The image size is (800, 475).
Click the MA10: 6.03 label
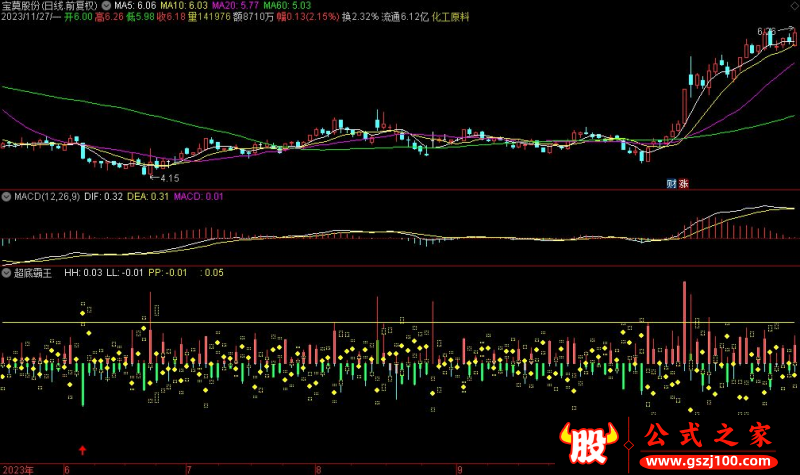pyautogui.click(x=184, y=6)
